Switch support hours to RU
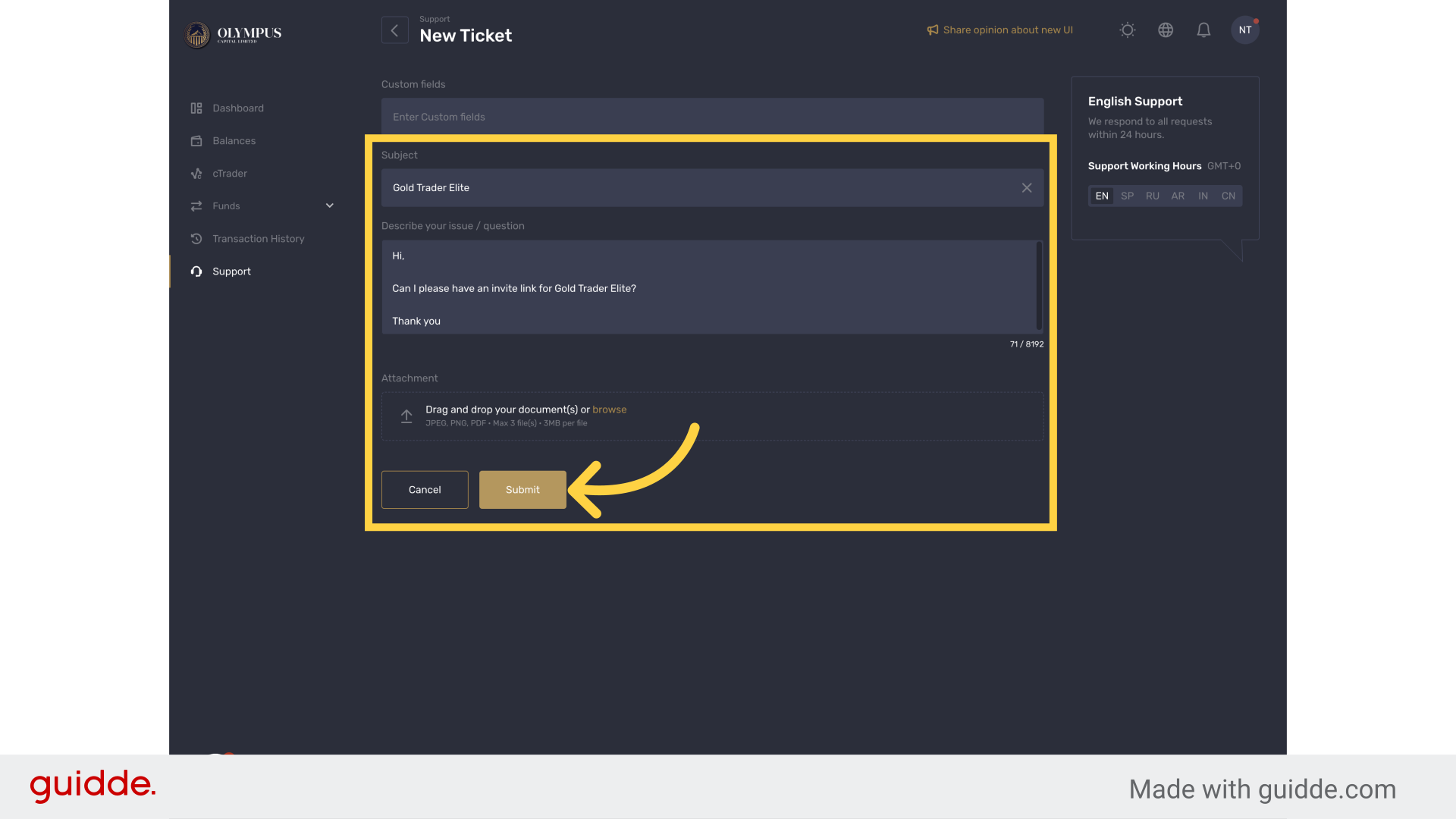The image size is (1456, 819). tap(1153, 196)
